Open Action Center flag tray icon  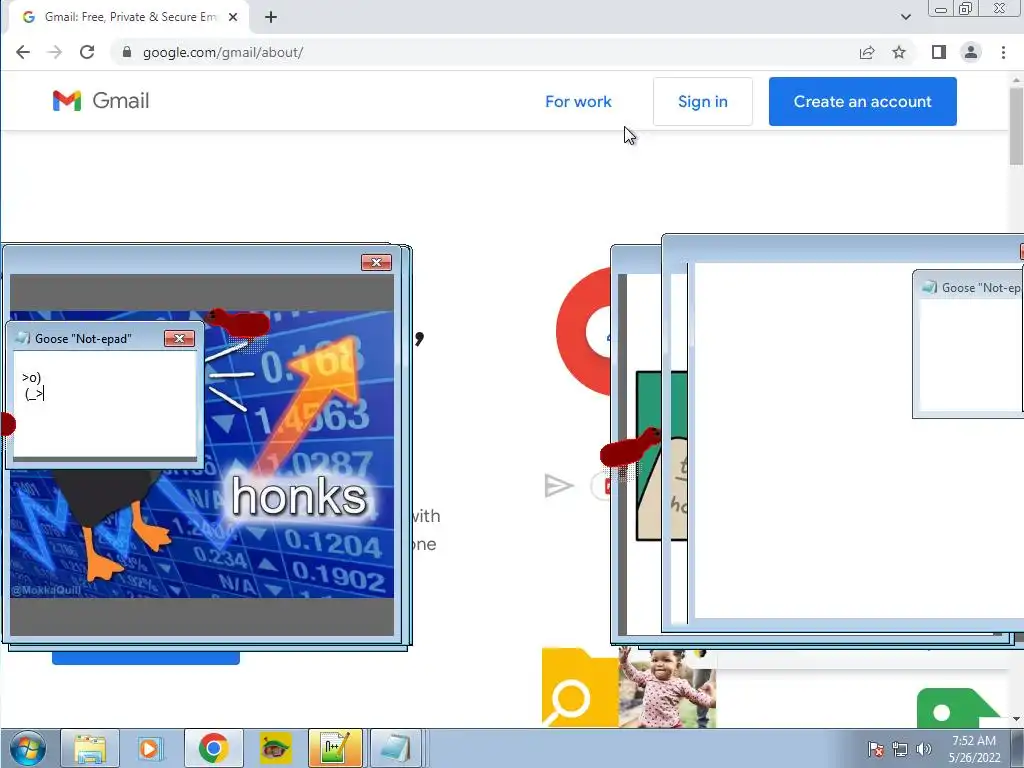click(x=876, y=750)
